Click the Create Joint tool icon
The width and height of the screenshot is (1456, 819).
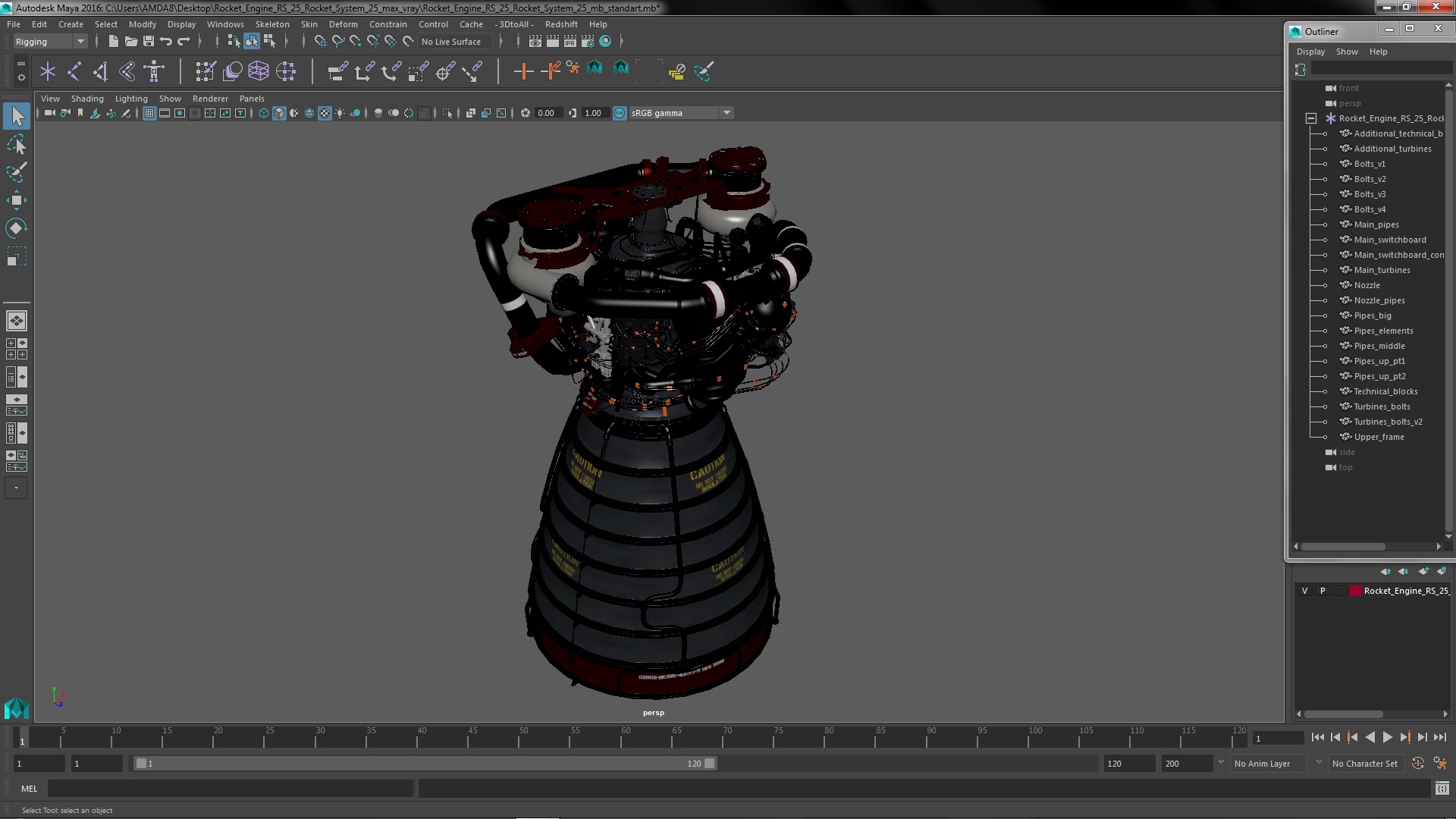pyautogui.click(x=74, y=71)
